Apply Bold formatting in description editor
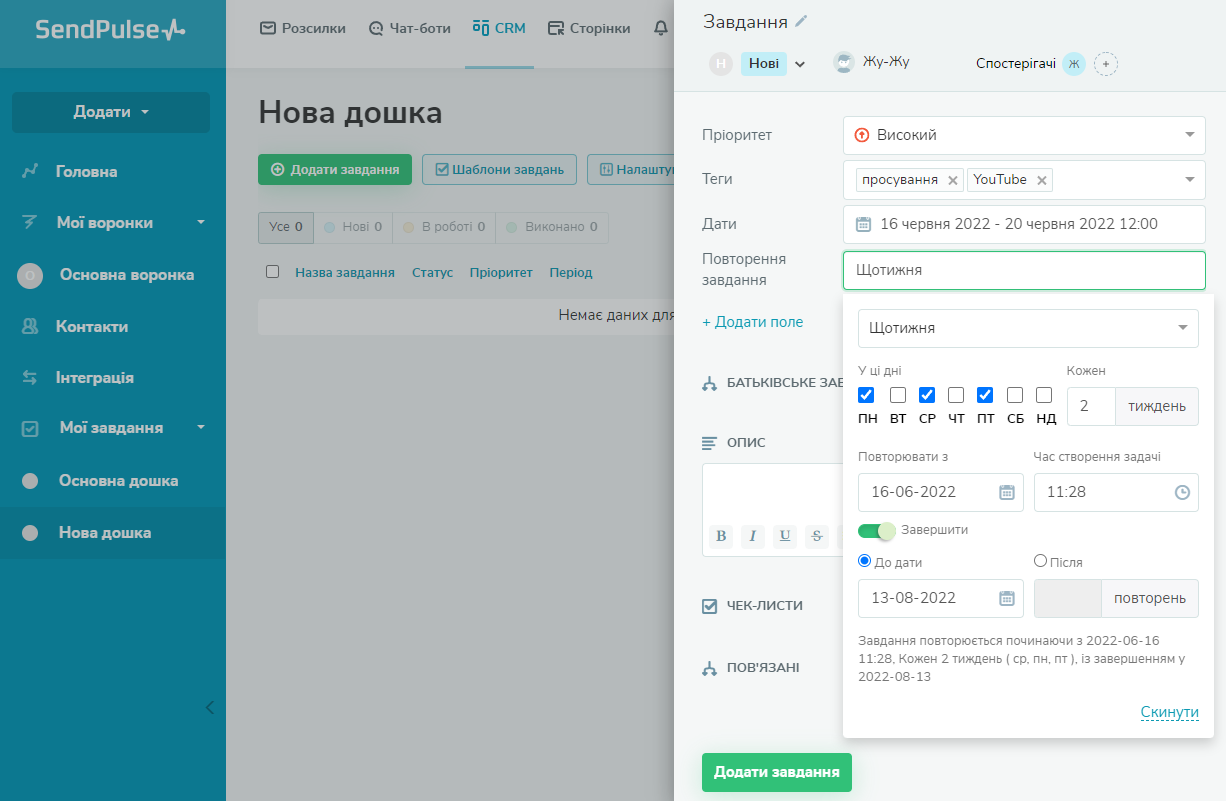1226x801 pixels. [721, 536]
